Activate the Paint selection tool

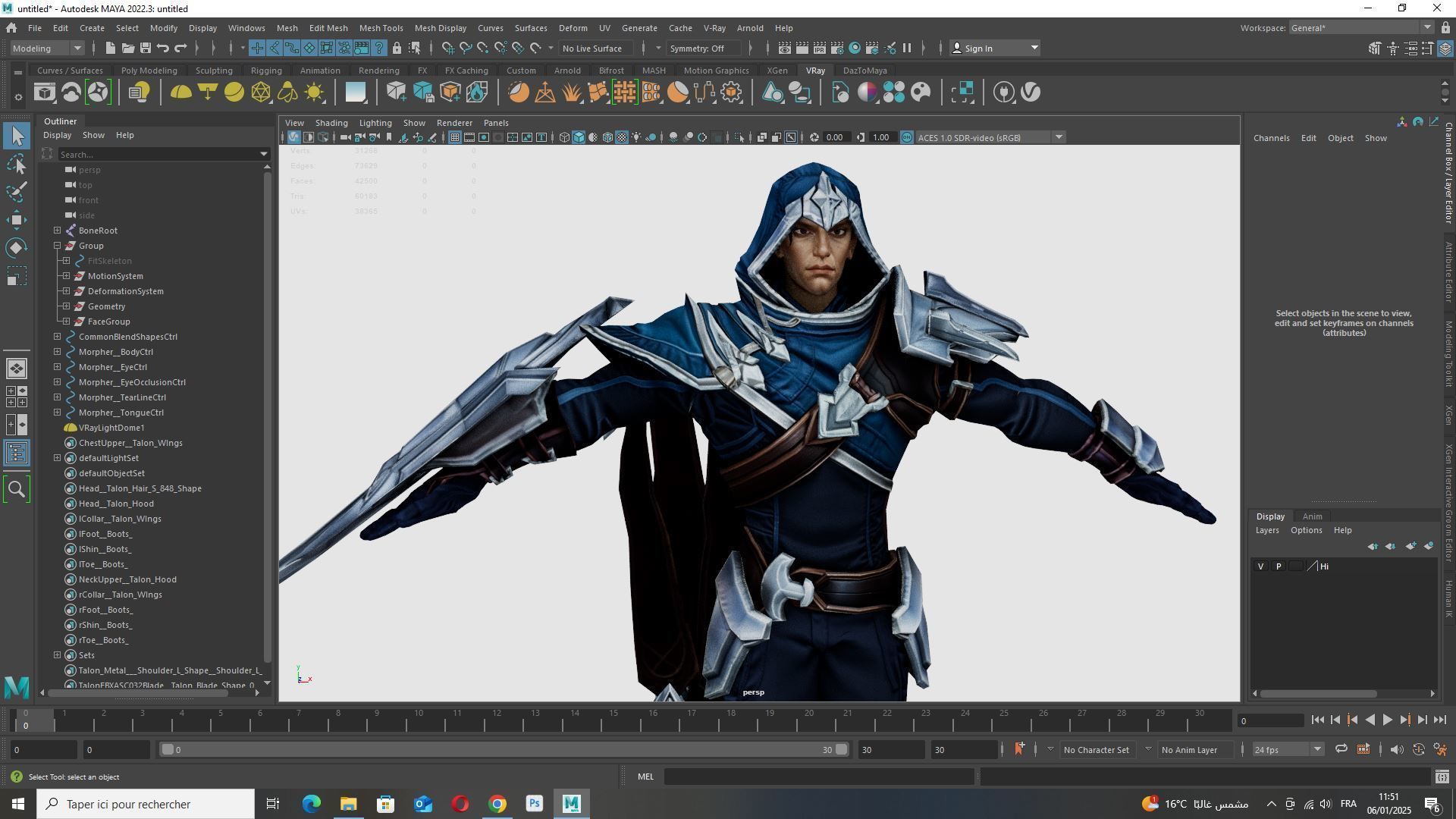[x=17, y=192]
